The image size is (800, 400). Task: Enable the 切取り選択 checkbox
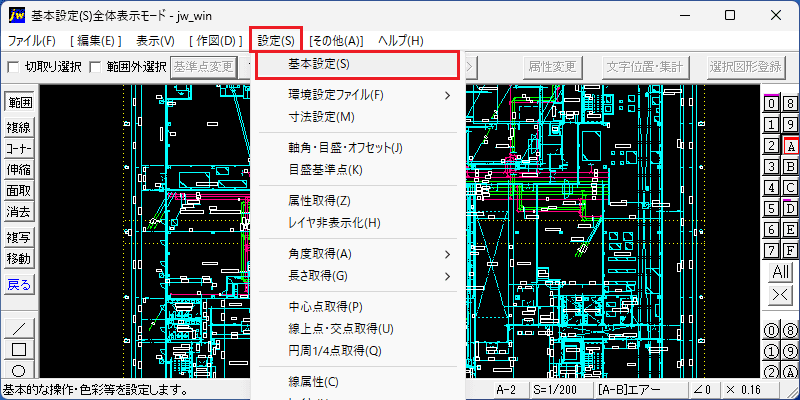(x=14, y=66)
